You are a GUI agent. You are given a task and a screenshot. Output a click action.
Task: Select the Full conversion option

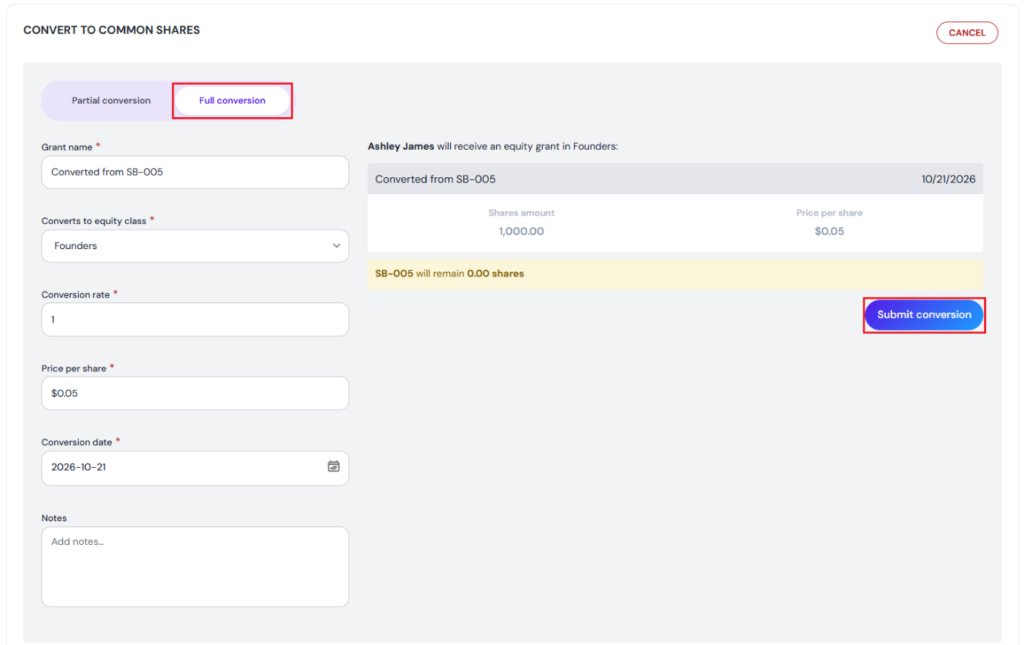pos(232,101)
